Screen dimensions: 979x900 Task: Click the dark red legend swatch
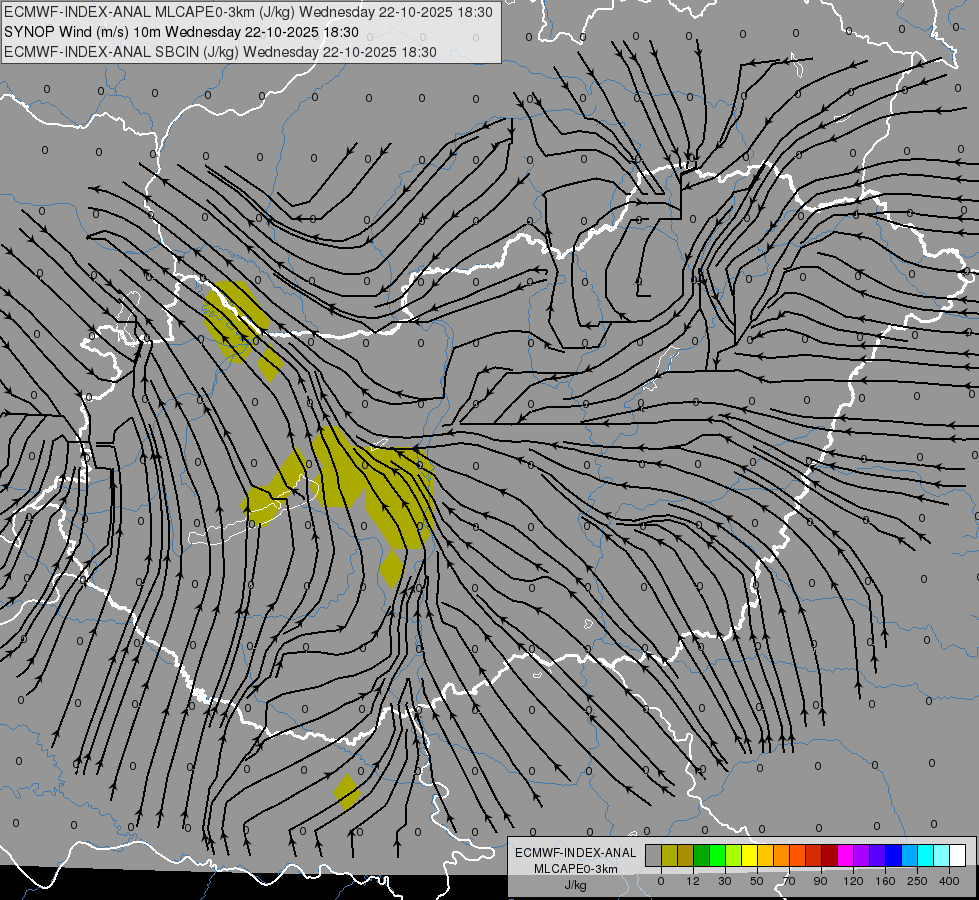(830, 855)
